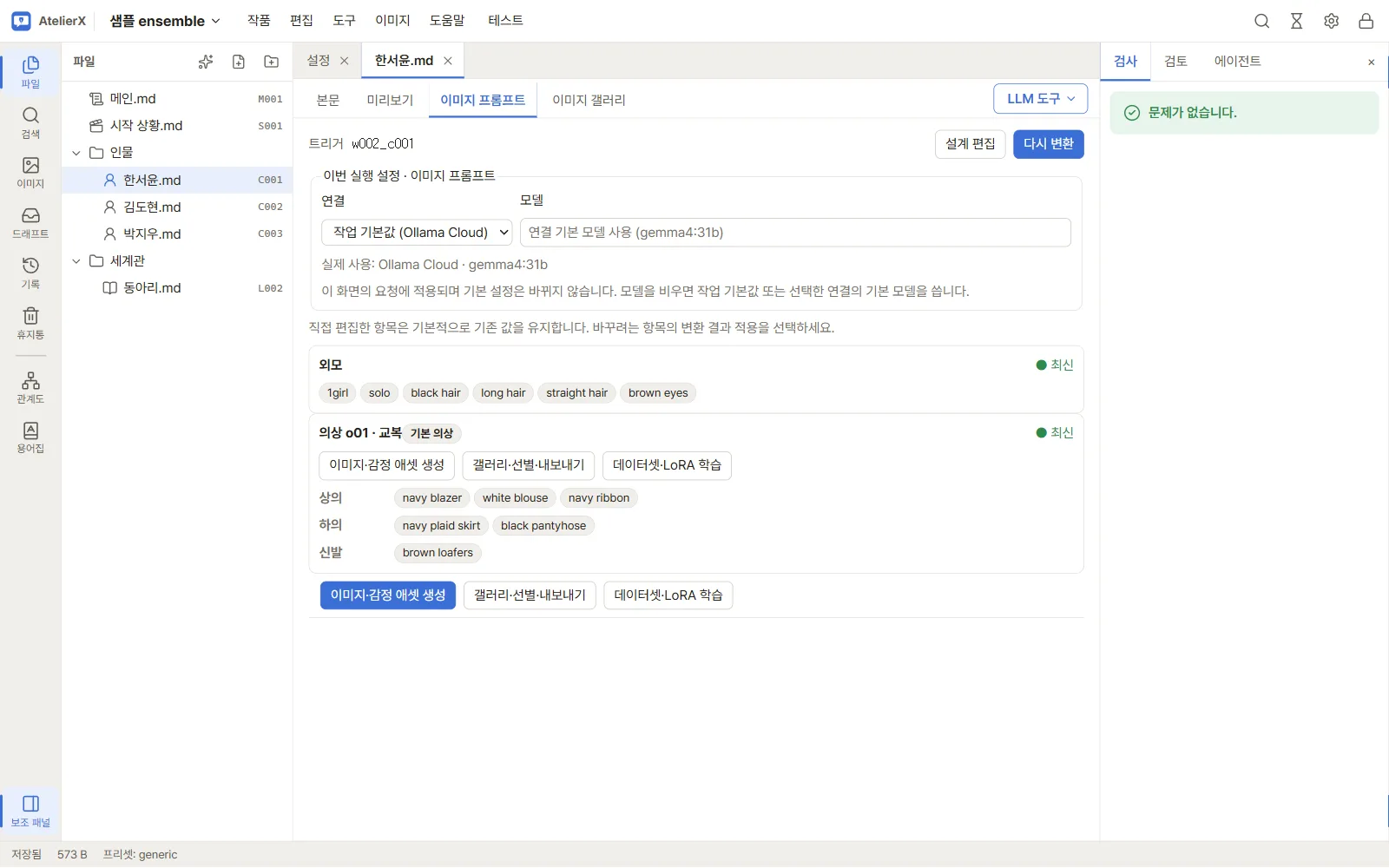The image size is (1389, 868).
Task: Click the blue 이미지·감정 애셋 생성 button
Action: [388, 595]
